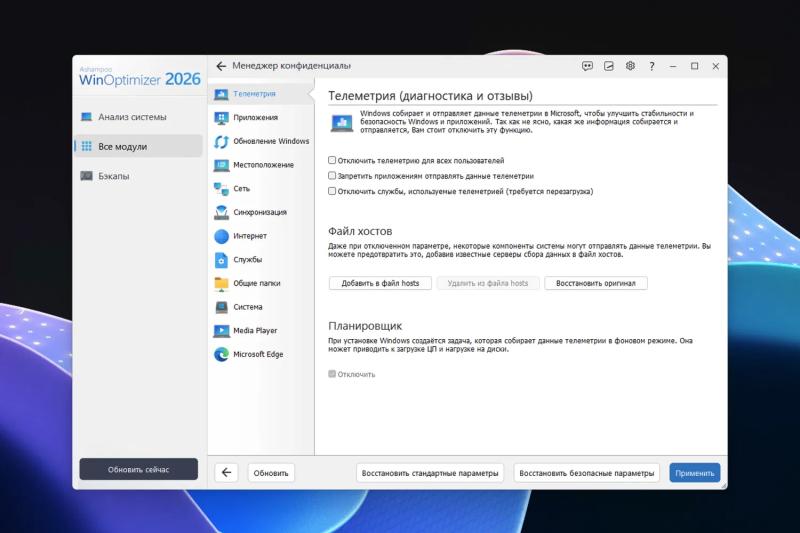
Task: Click the Media Player icon
Action: point(221,331)
